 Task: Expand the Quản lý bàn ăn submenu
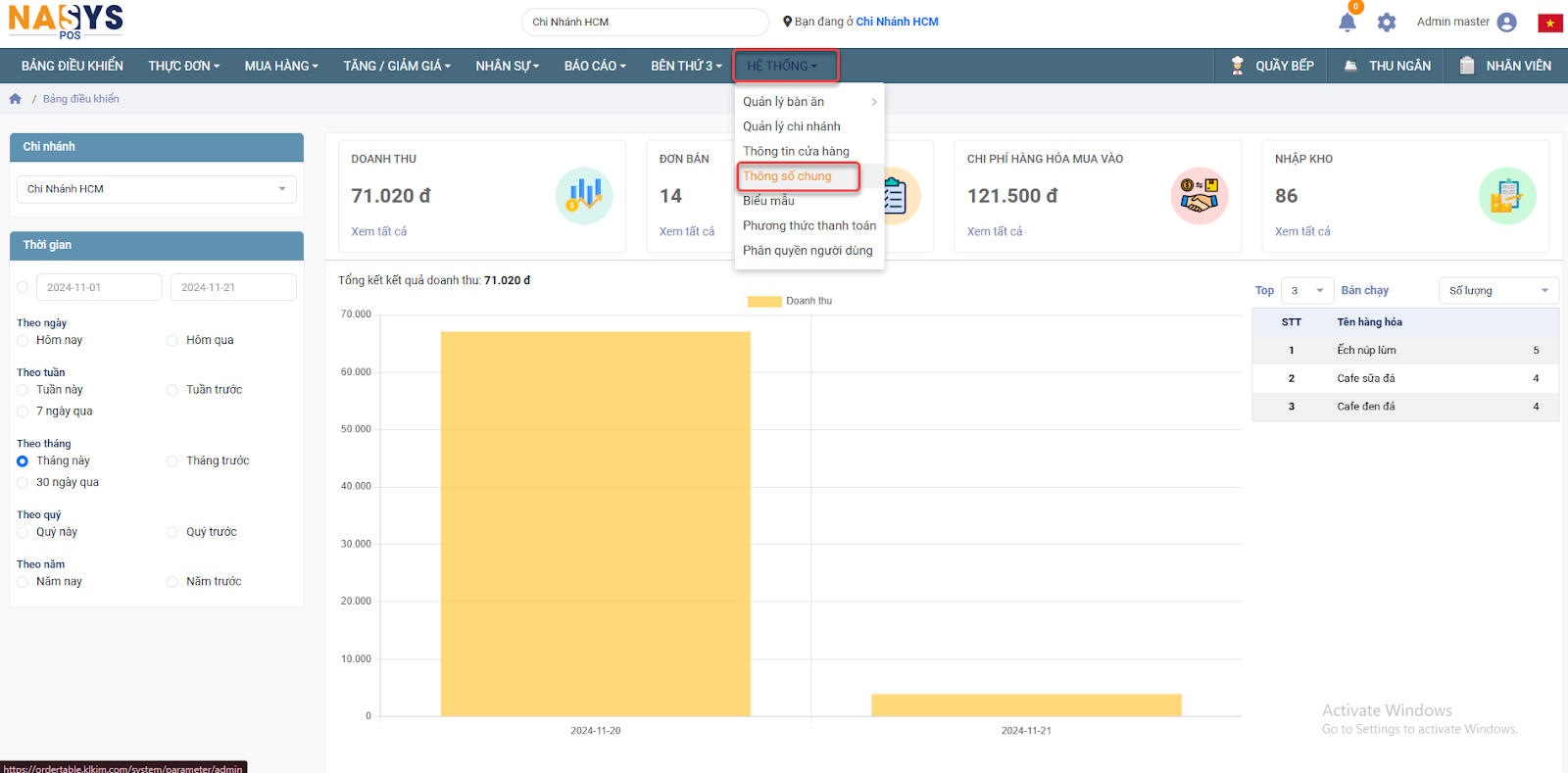click(809, 102)
